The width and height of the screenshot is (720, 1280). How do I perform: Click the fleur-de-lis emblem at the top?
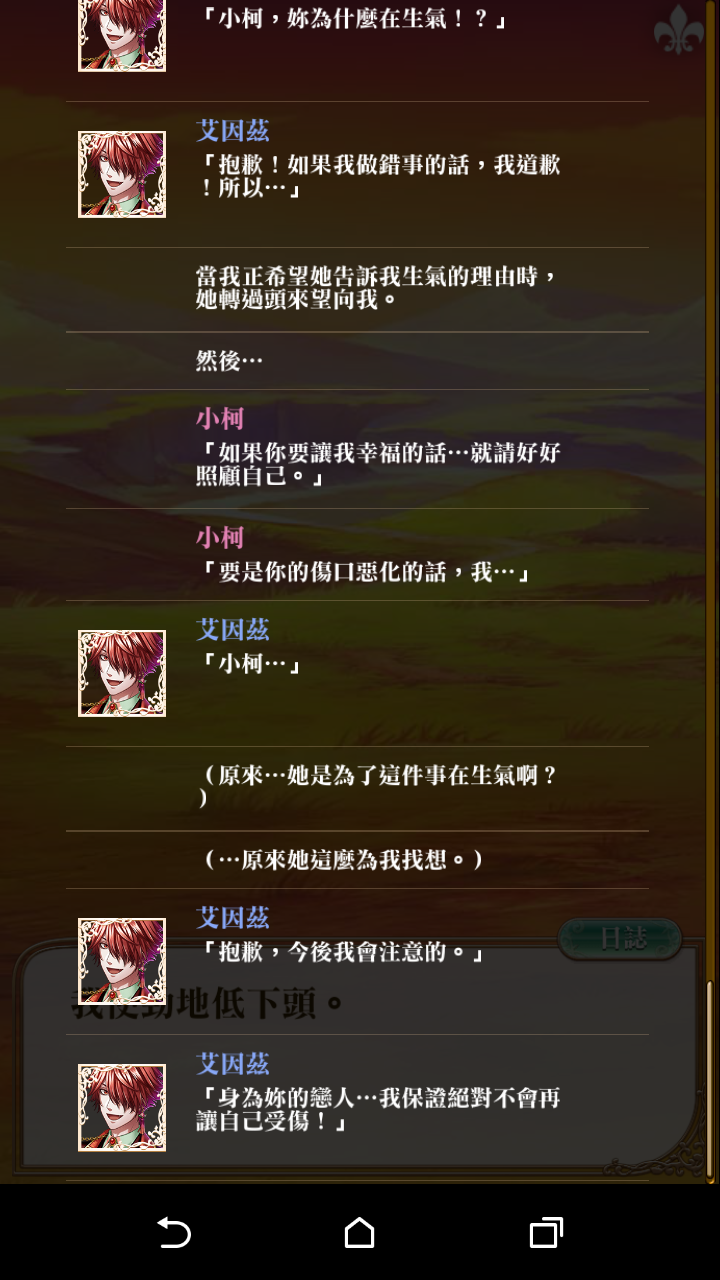[x=678, y=30]
